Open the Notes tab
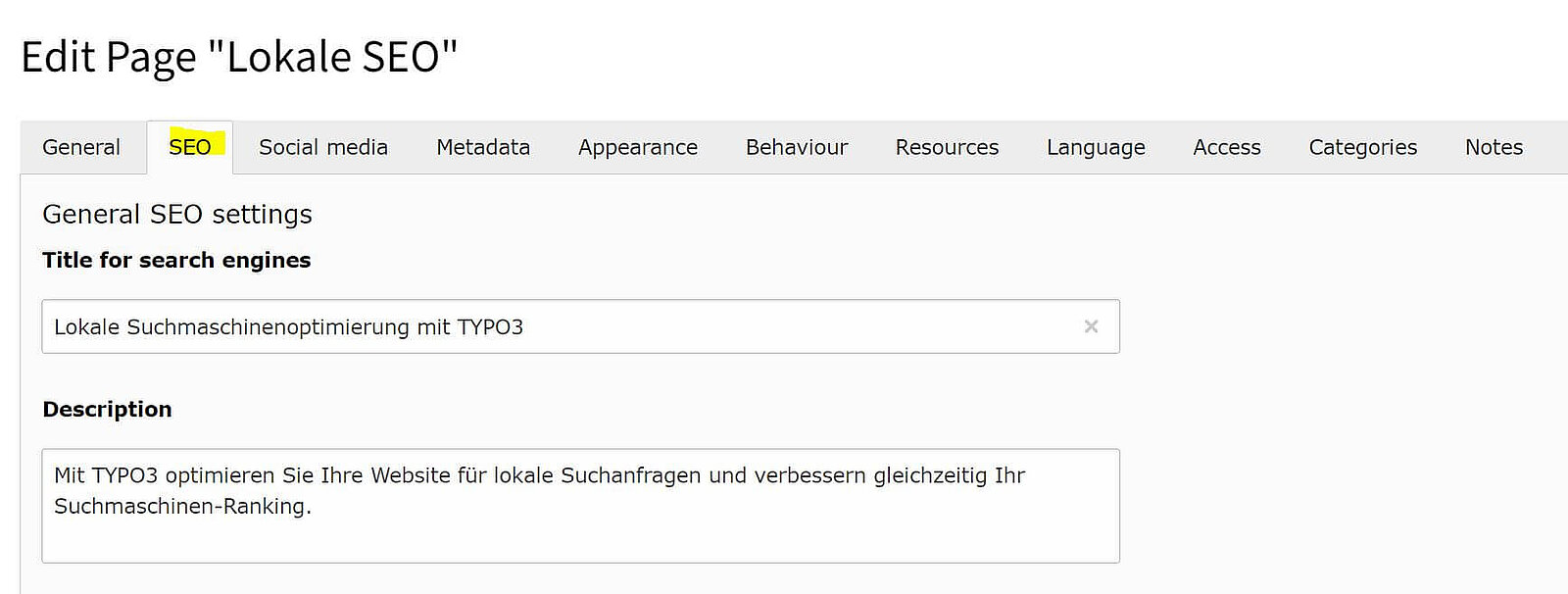 (x=1494, y=147)
